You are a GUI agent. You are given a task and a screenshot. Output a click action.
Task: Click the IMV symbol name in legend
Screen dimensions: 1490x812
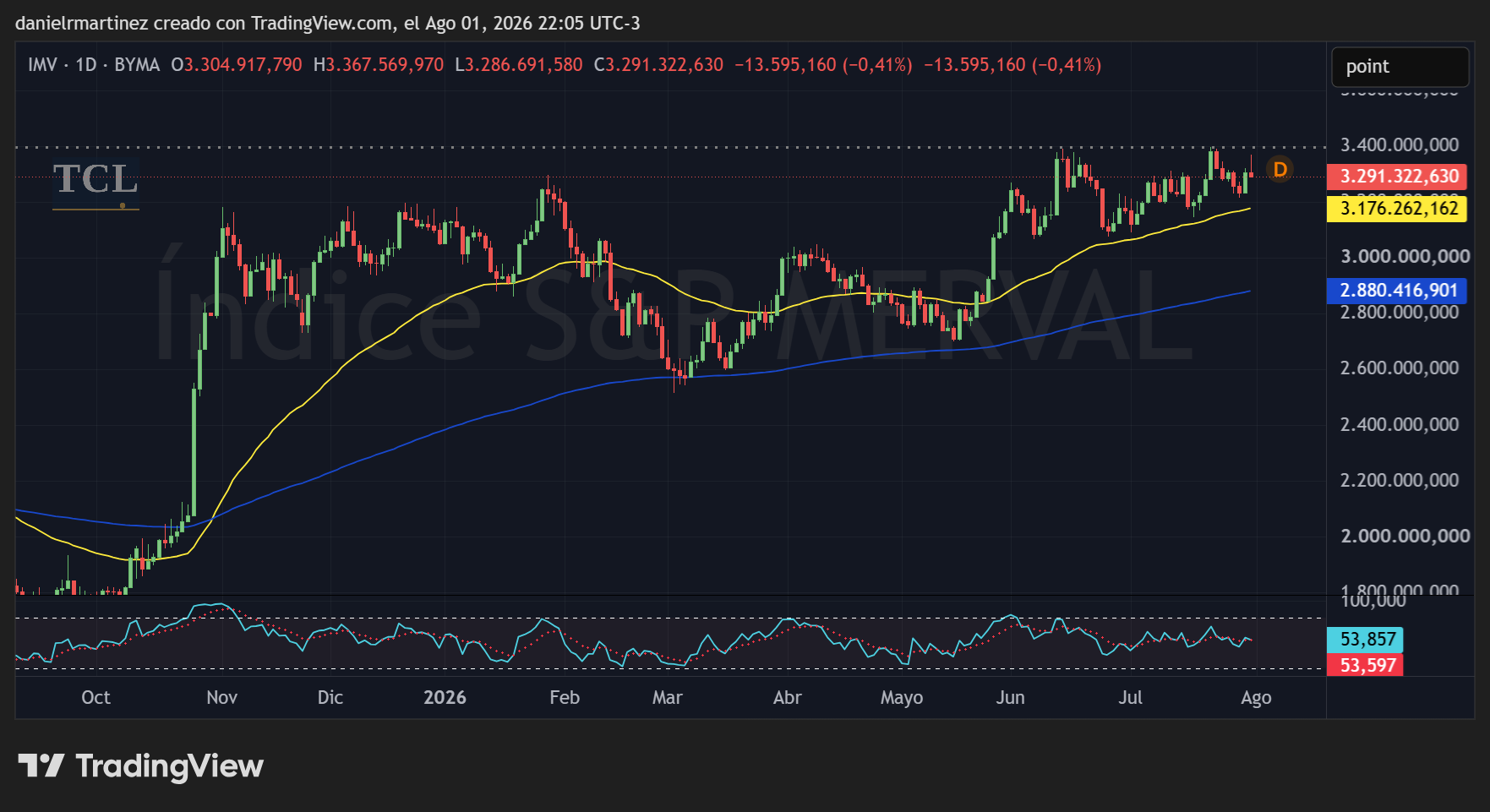(42, 65)
